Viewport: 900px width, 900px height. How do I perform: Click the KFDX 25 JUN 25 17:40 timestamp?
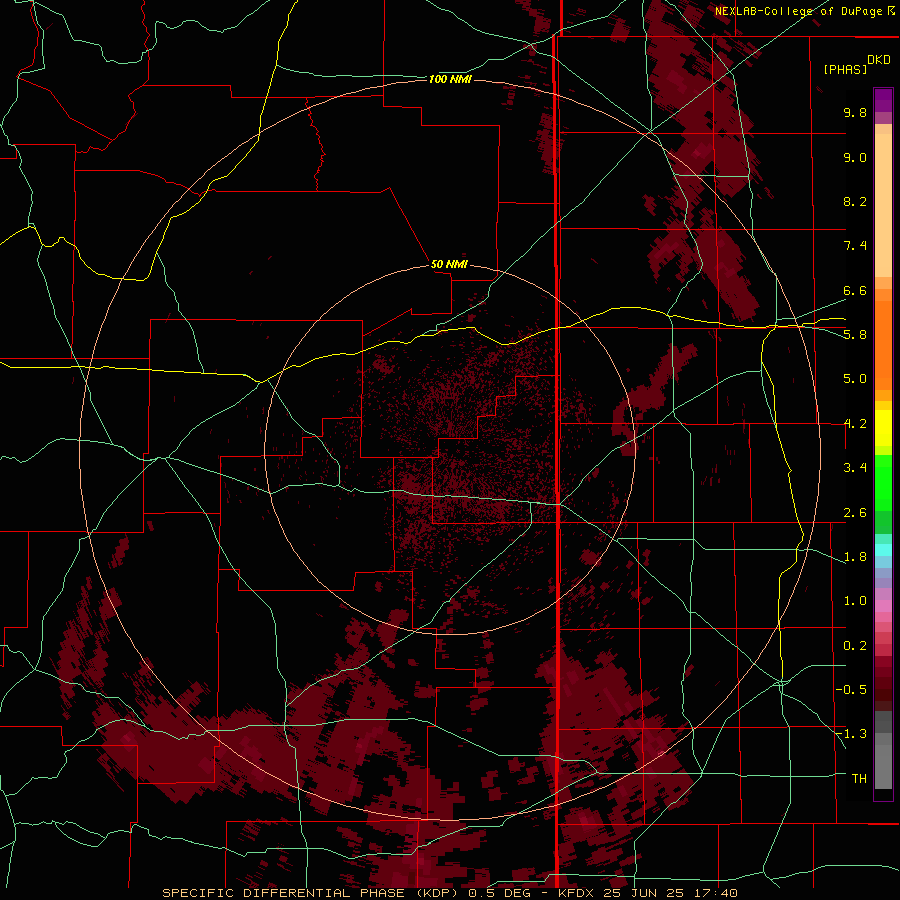(647, 893)
